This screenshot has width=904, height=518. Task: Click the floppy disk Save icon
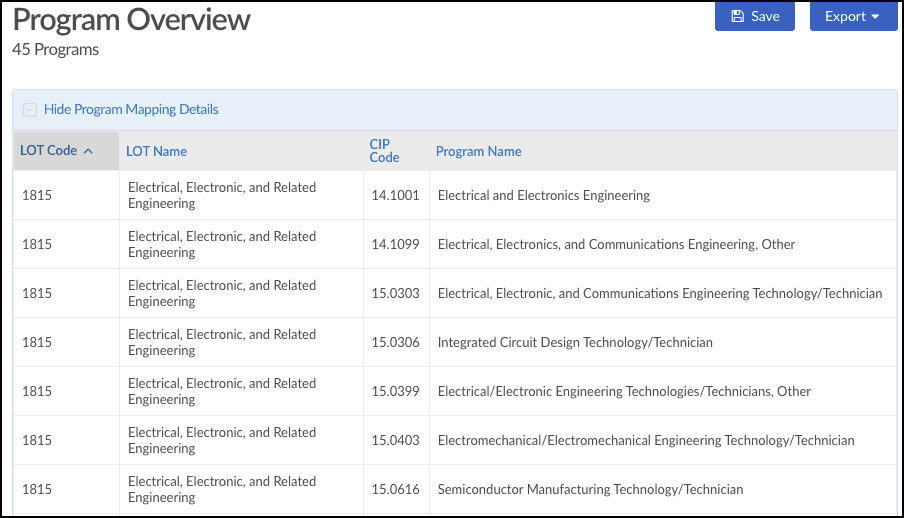tap(737, 16)
